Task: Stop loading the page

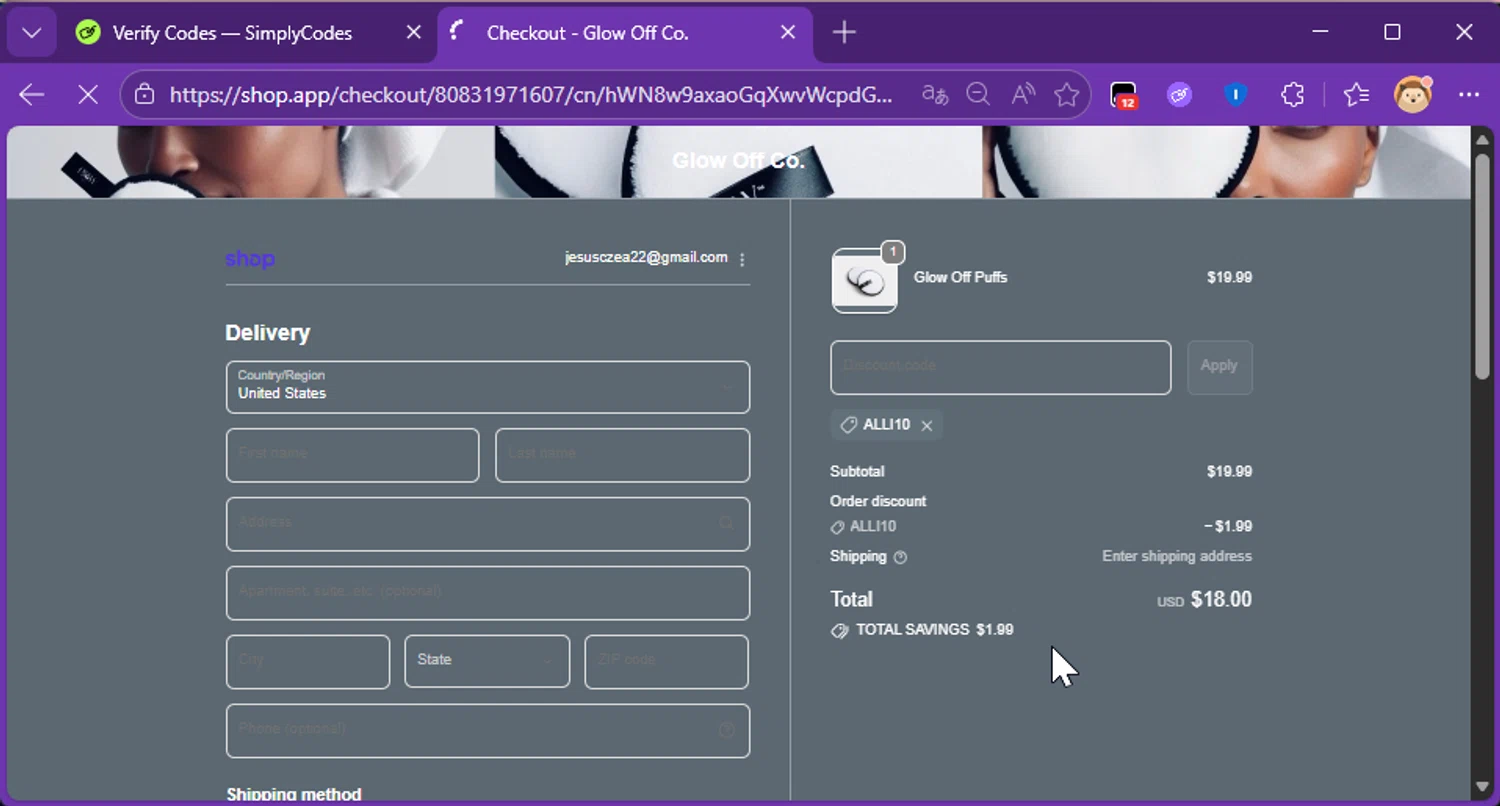Action: pos(88,95)
